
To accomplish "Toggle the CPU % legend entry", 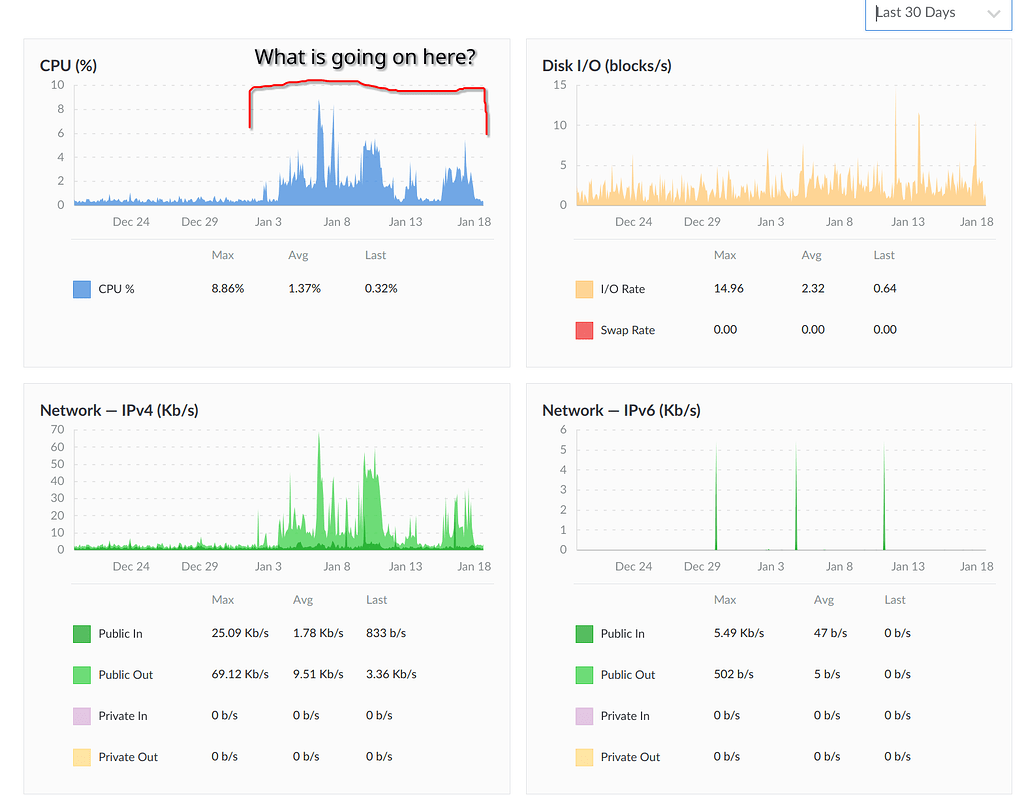I will (x=110, y=288).
